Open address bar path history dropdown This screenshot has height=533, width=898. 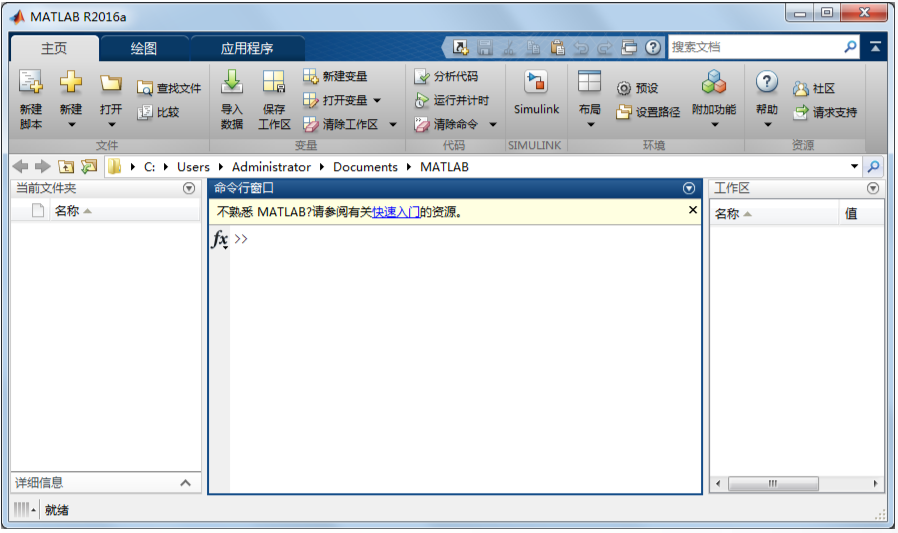(854, 167)
